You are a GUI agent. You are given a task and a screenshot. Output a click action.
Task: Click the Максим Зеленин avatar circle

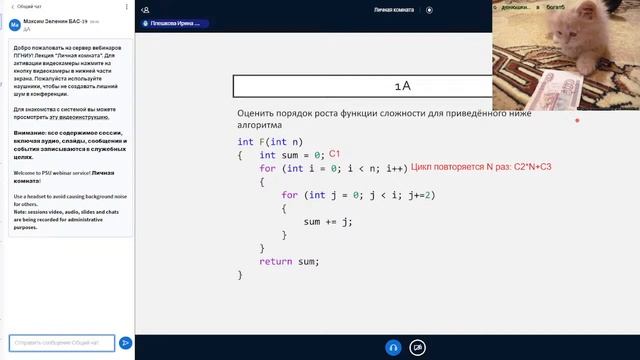[15, 25]
